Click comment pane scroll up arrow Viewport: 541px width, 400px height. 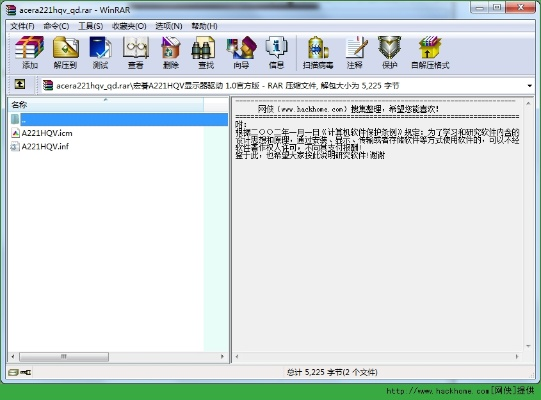pos(528,103)
